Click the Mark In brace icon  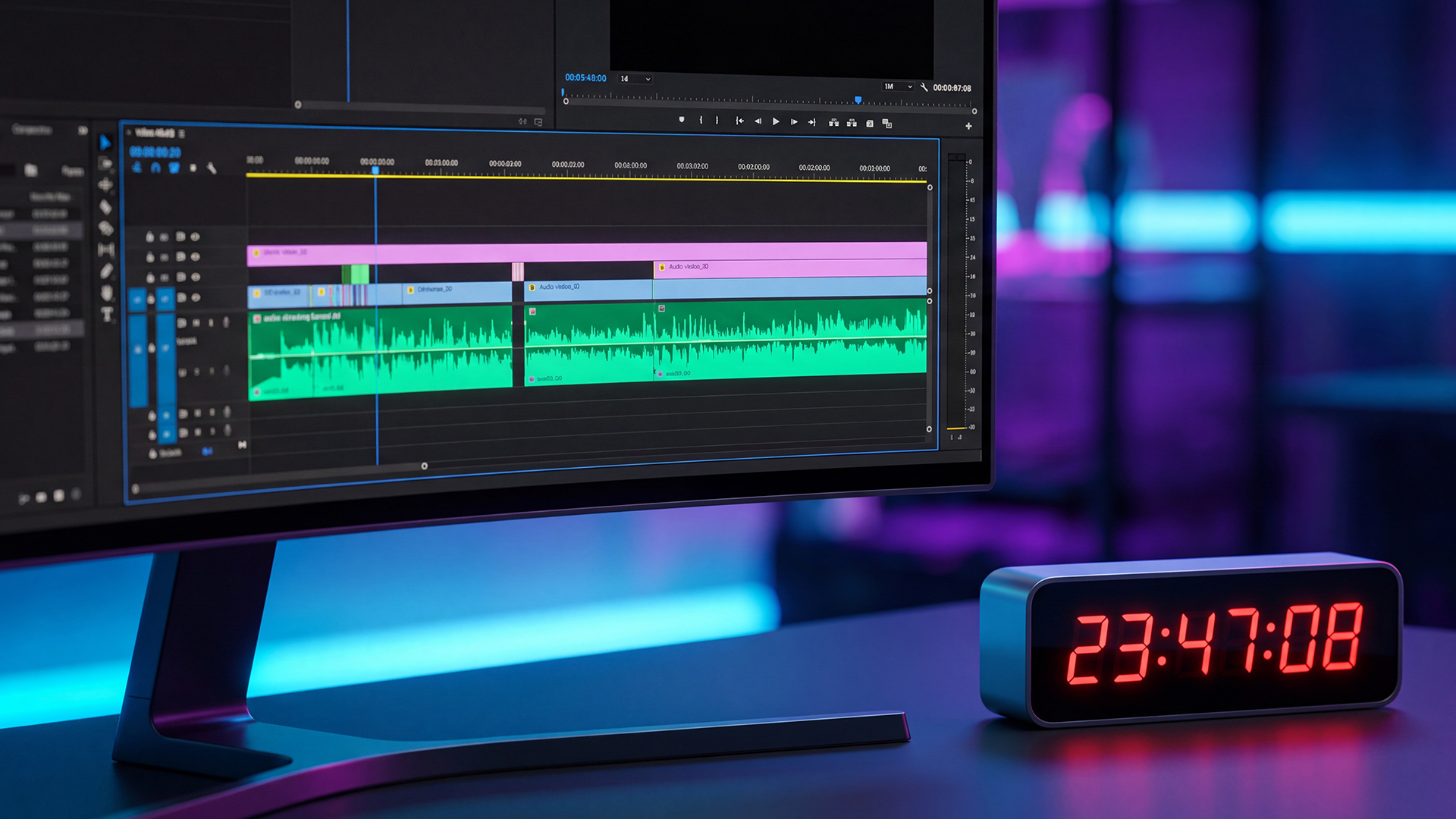click(701, 120)
